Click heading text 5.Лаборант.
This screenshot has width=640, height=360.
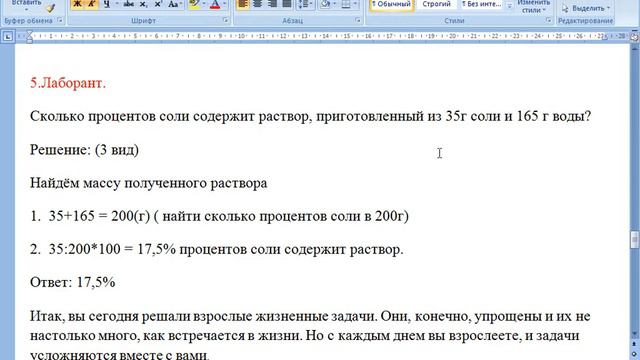(x=68, y=83)
